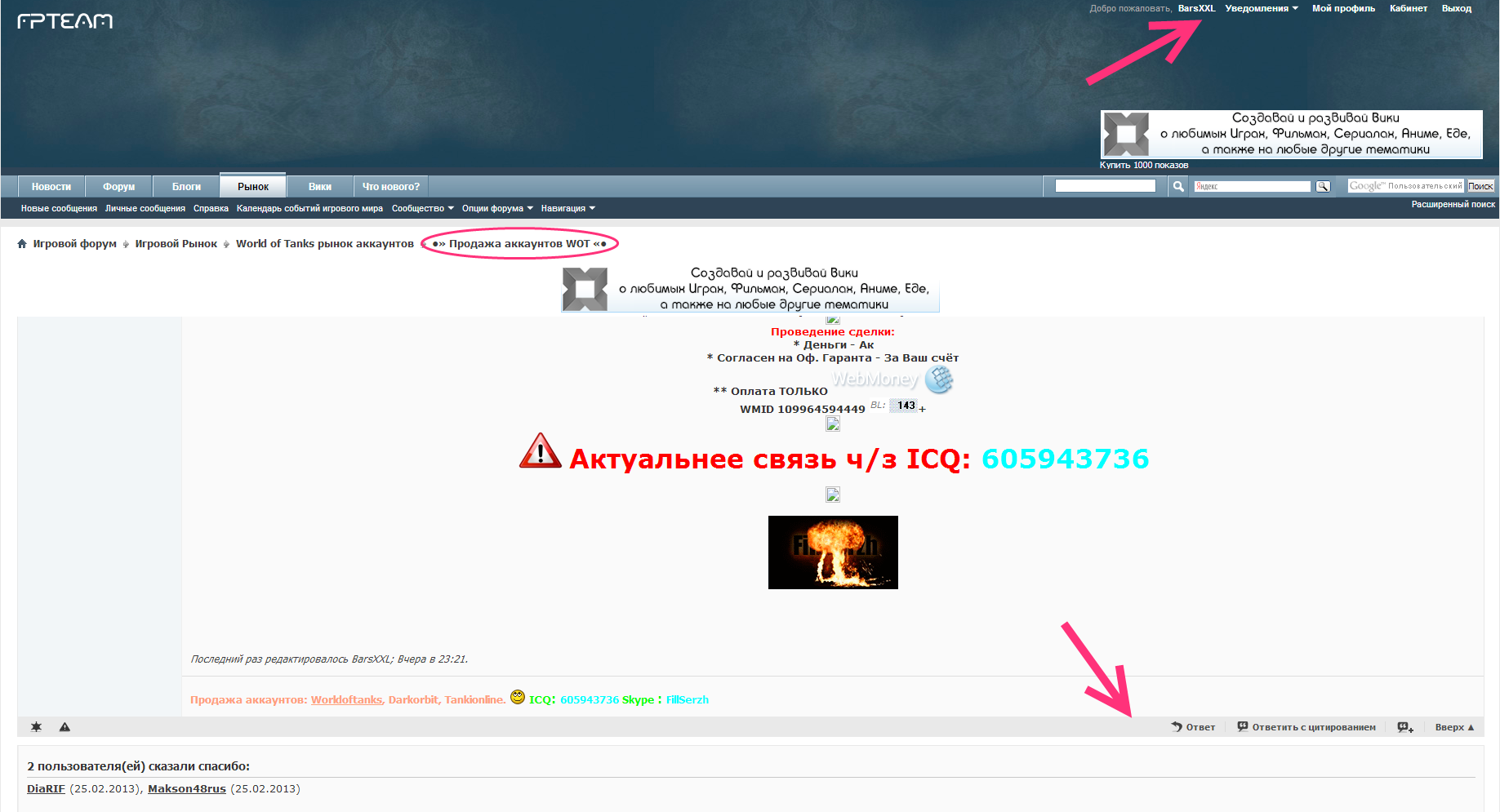Viewport: 1500px width, 812px height.
Task: Click WMID 109964594449 text
Action: pyautogui.click(x=803, y=409)
